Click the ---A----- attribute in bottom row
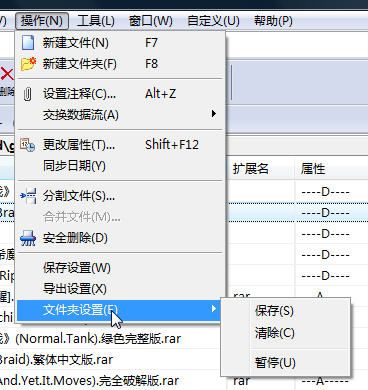The width and height of the screenshot is (368, 390). pos(325,381)
